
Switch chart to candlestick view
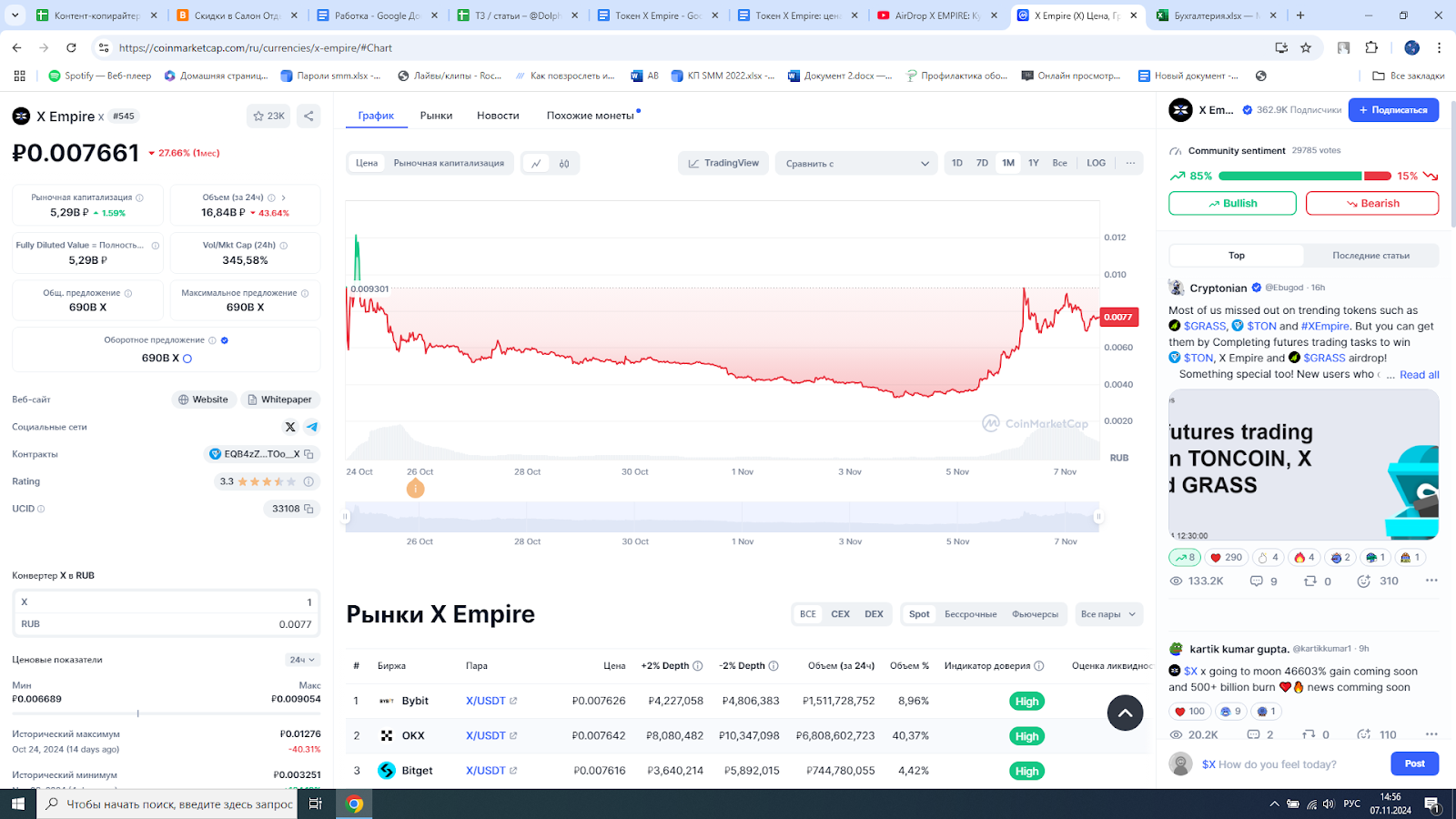click(x=563, y=163)
